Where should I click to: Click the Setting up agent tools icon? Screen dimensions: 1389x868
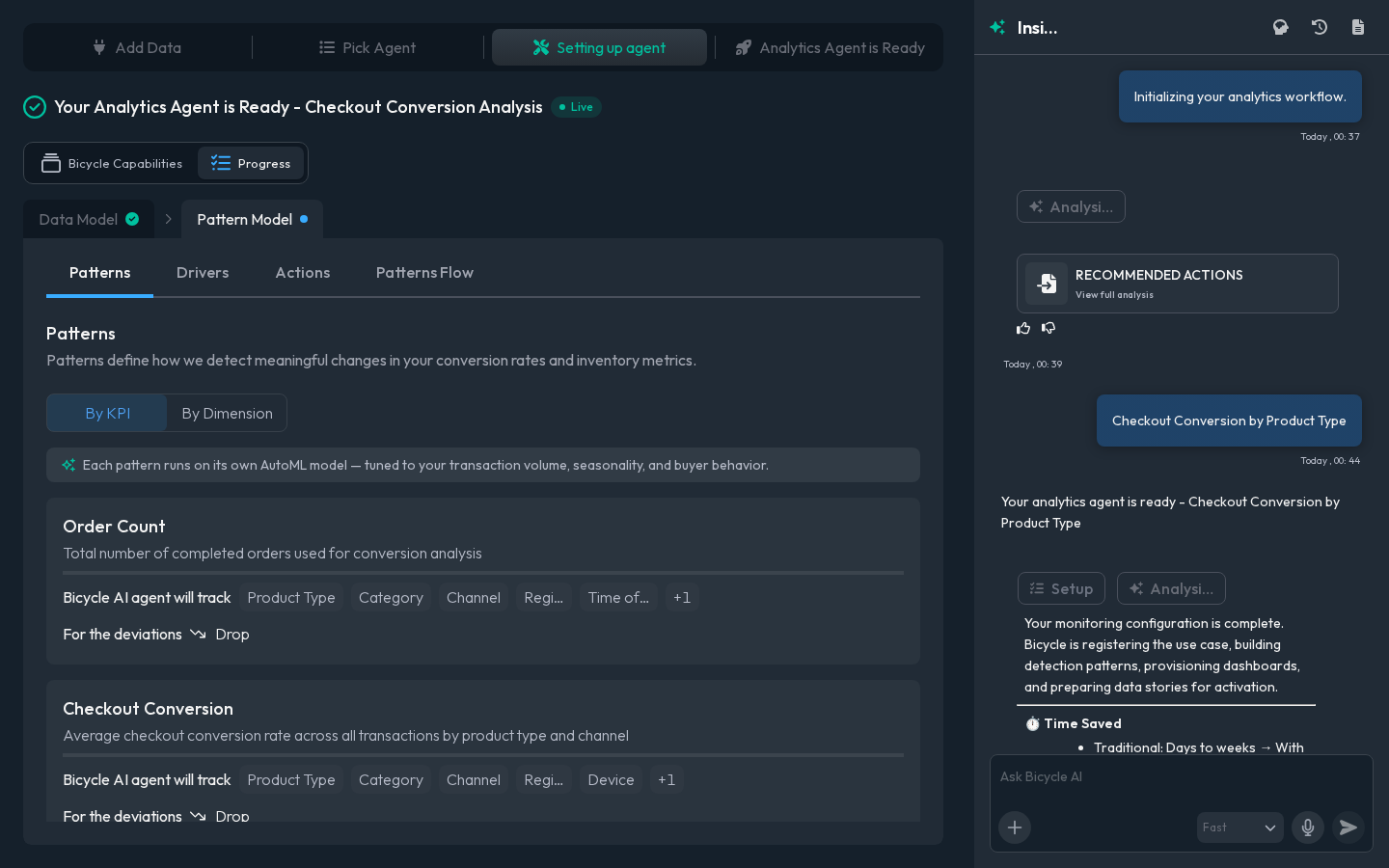541,47
